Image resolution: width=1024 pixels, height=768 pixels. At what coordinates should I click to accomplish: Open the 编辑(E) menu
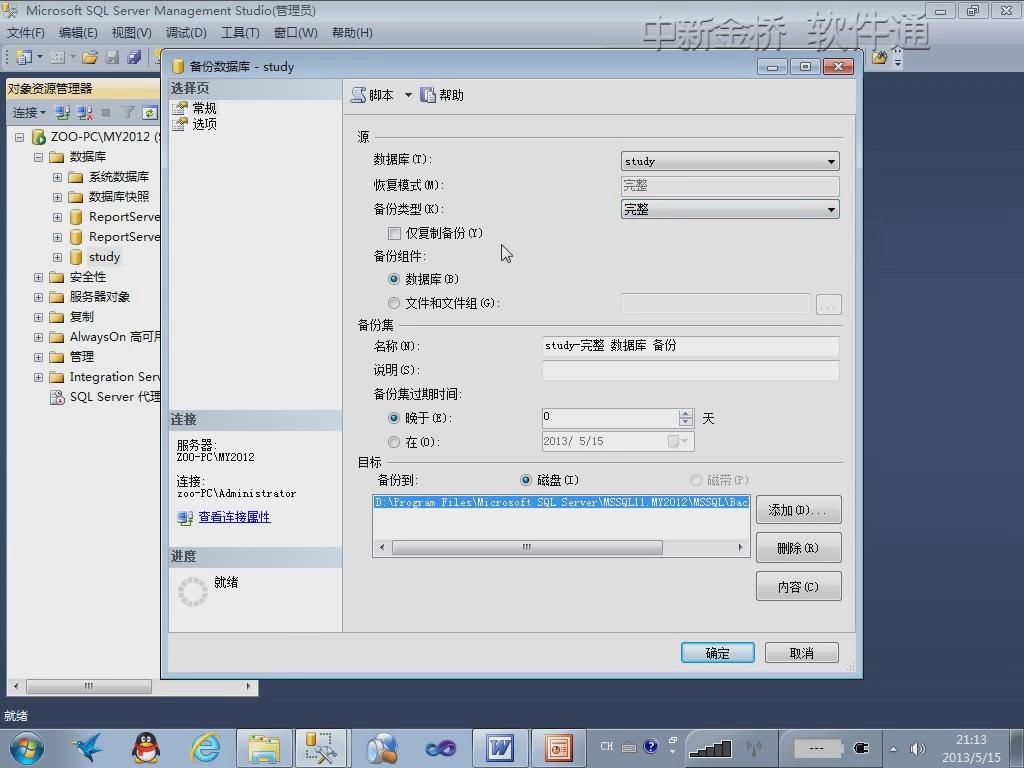[x=78, y=33]
